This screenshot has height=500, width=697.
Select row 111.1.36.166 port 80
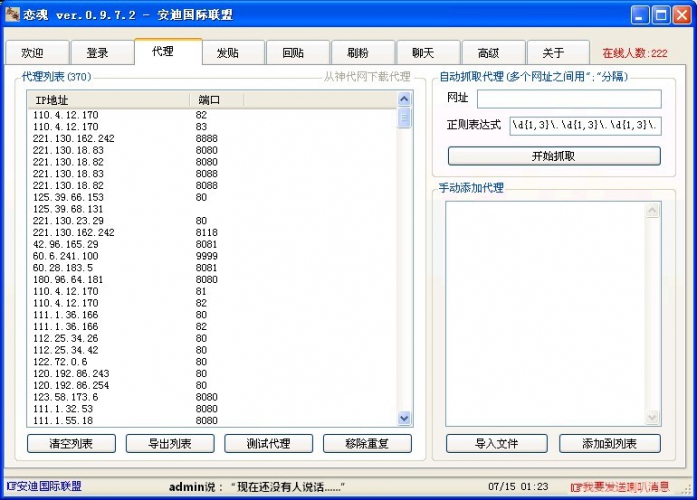tap(212, 315)
